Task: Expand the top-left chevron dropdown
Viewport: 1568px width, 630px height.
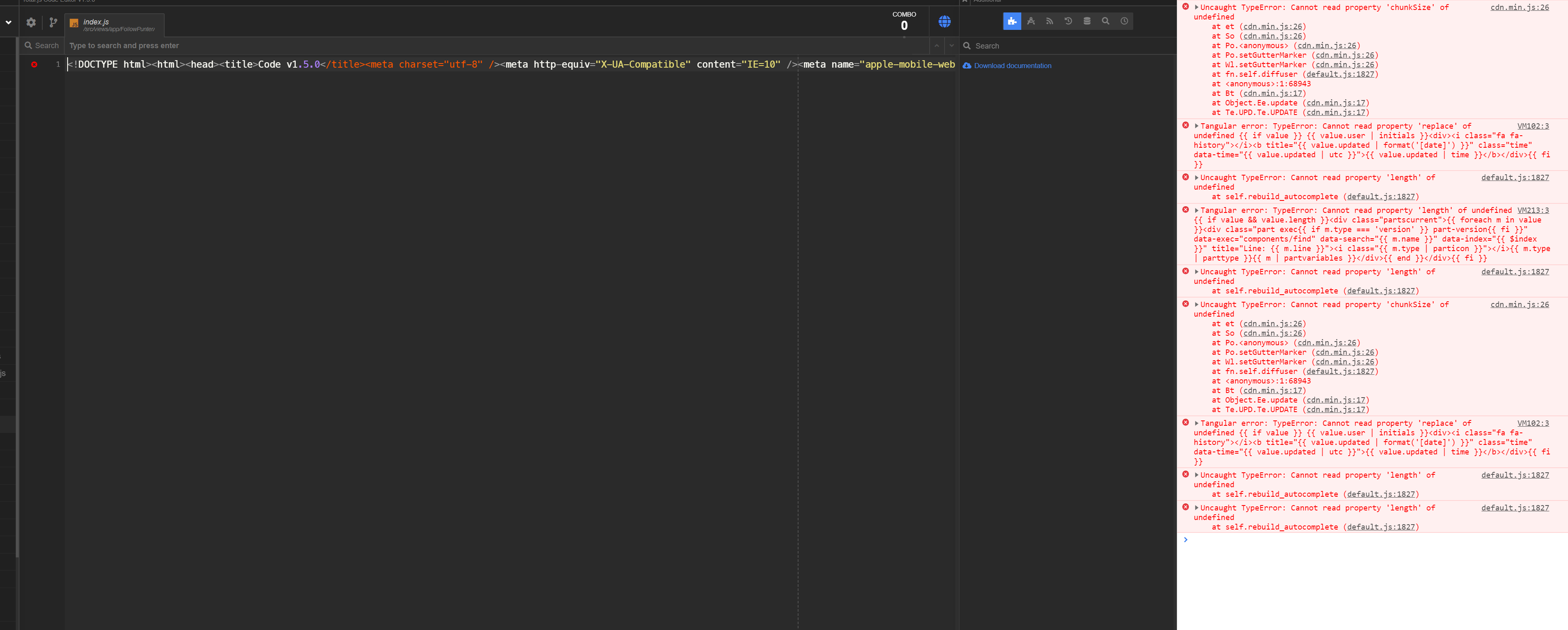Action: [x=9, y=22]
